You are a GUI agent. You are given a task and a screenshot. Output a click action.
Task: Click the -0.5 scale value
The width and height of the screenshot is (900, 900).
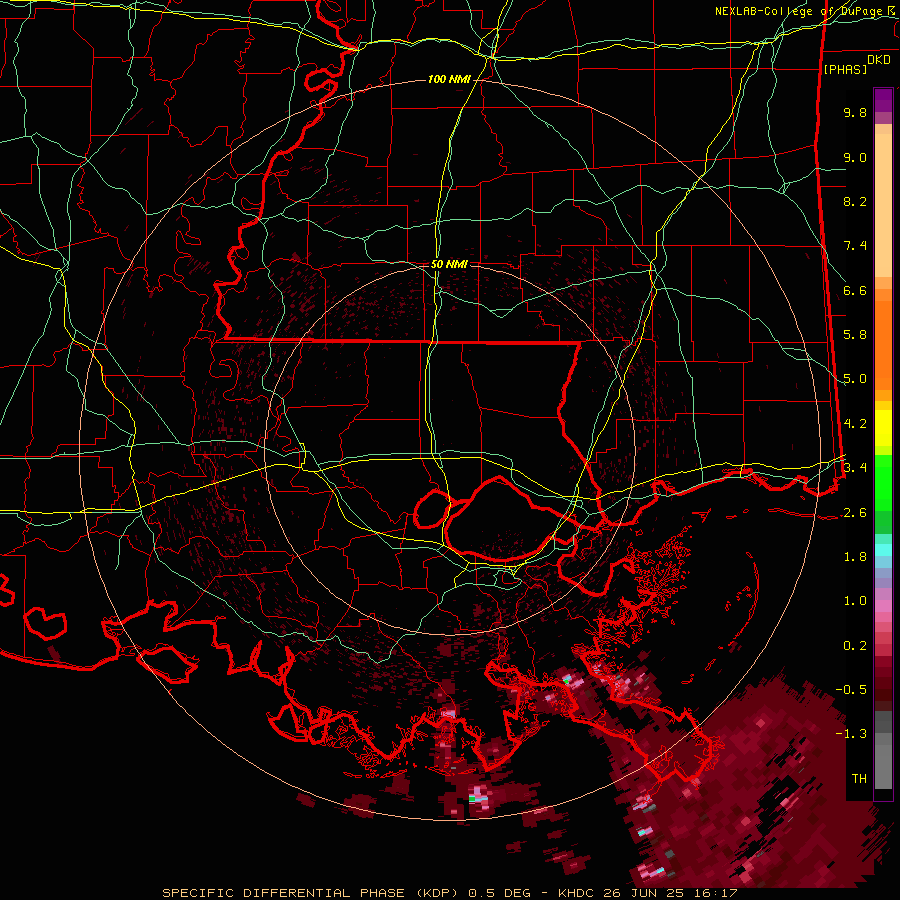coord(852,690)
